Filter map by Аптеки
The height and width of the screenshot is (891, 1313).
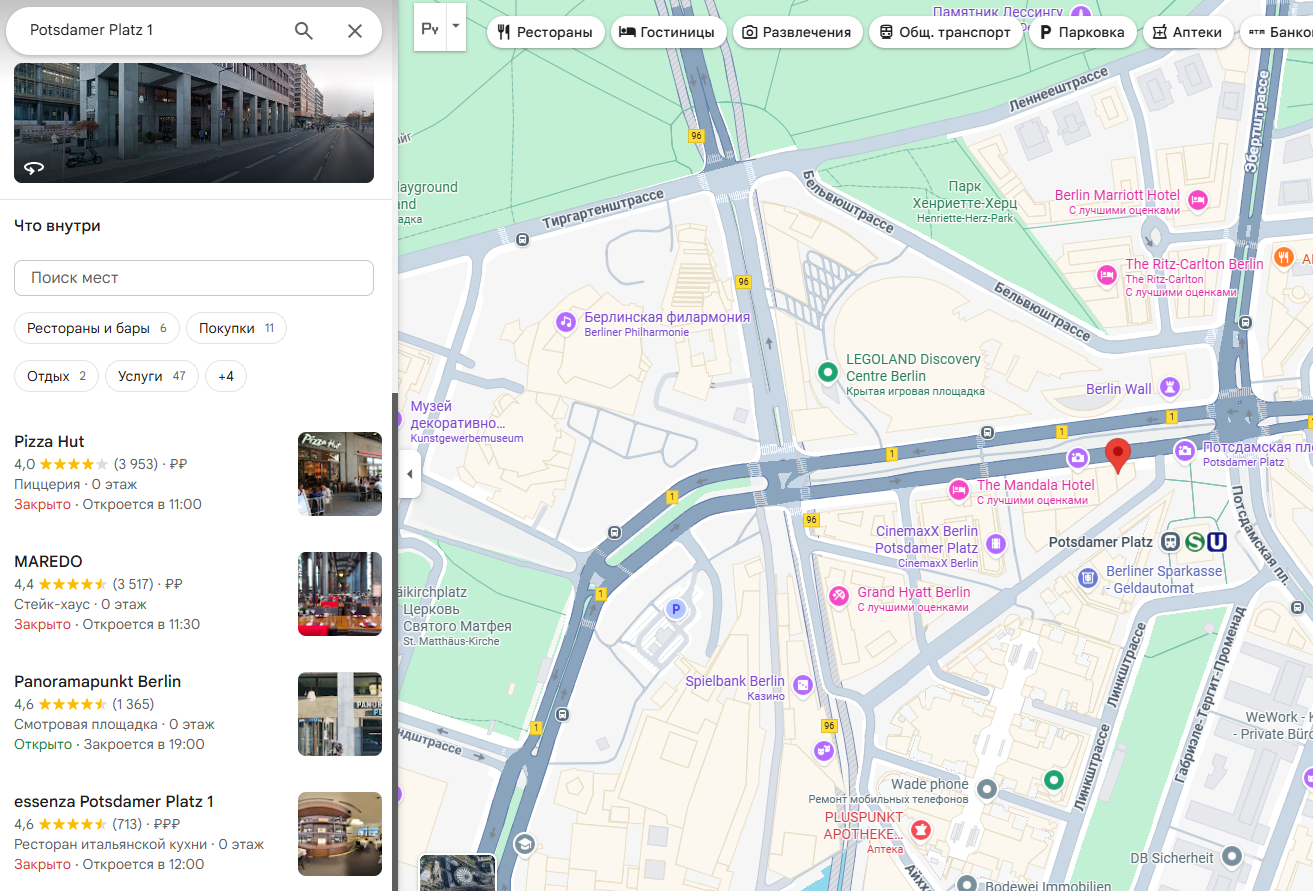(1188, 32)
